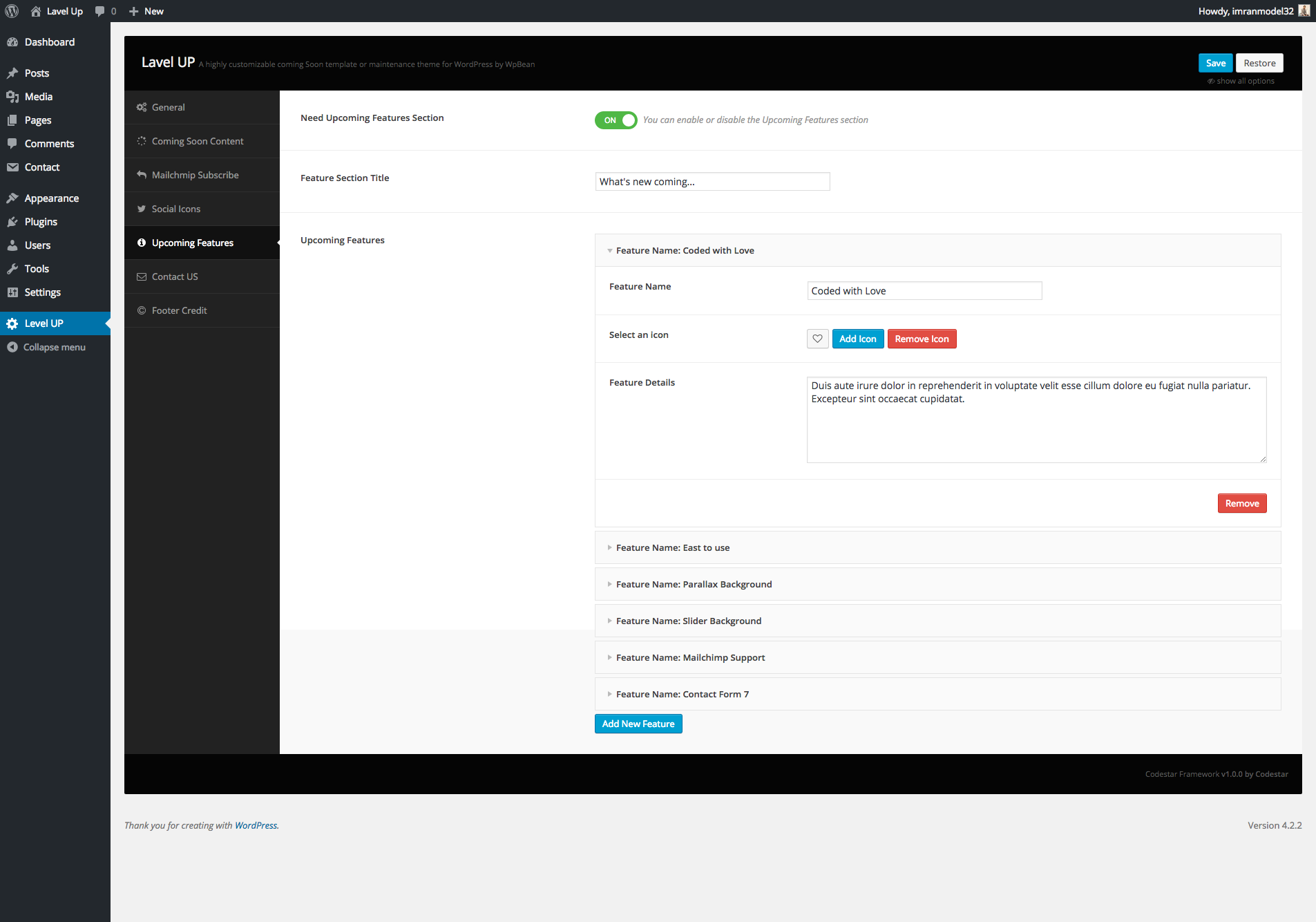1316x922 pixels.
Task: Click the heart icon preview box
Action: tap(818, 339)
